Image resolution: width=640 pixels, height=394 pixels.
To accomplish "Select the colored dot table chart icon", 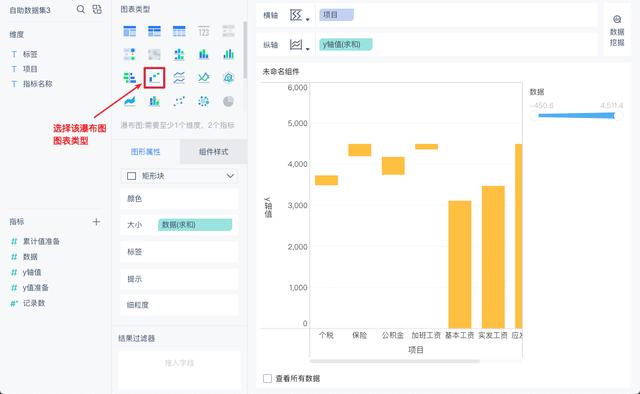I will pos(130,54).
